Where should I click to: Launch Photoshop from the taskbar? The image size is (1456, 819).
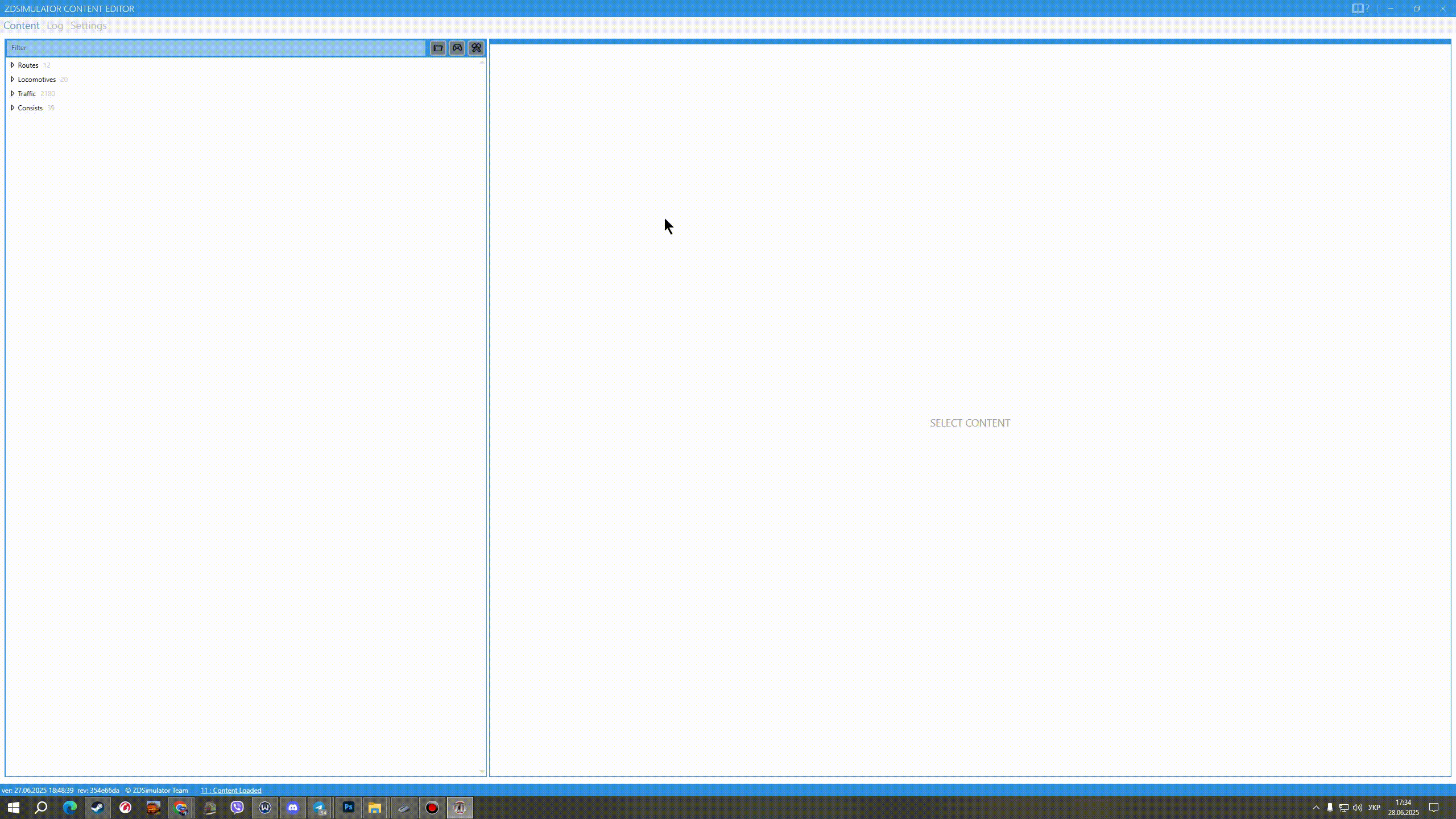tap(348, 807)
